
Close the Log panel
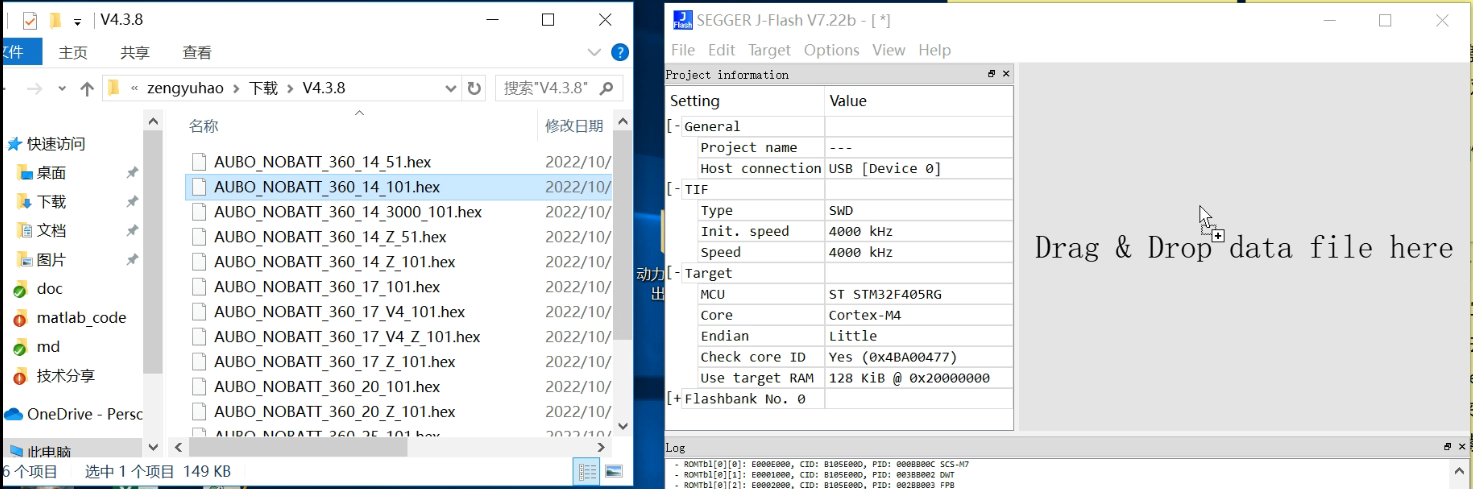pos(1462,447)
